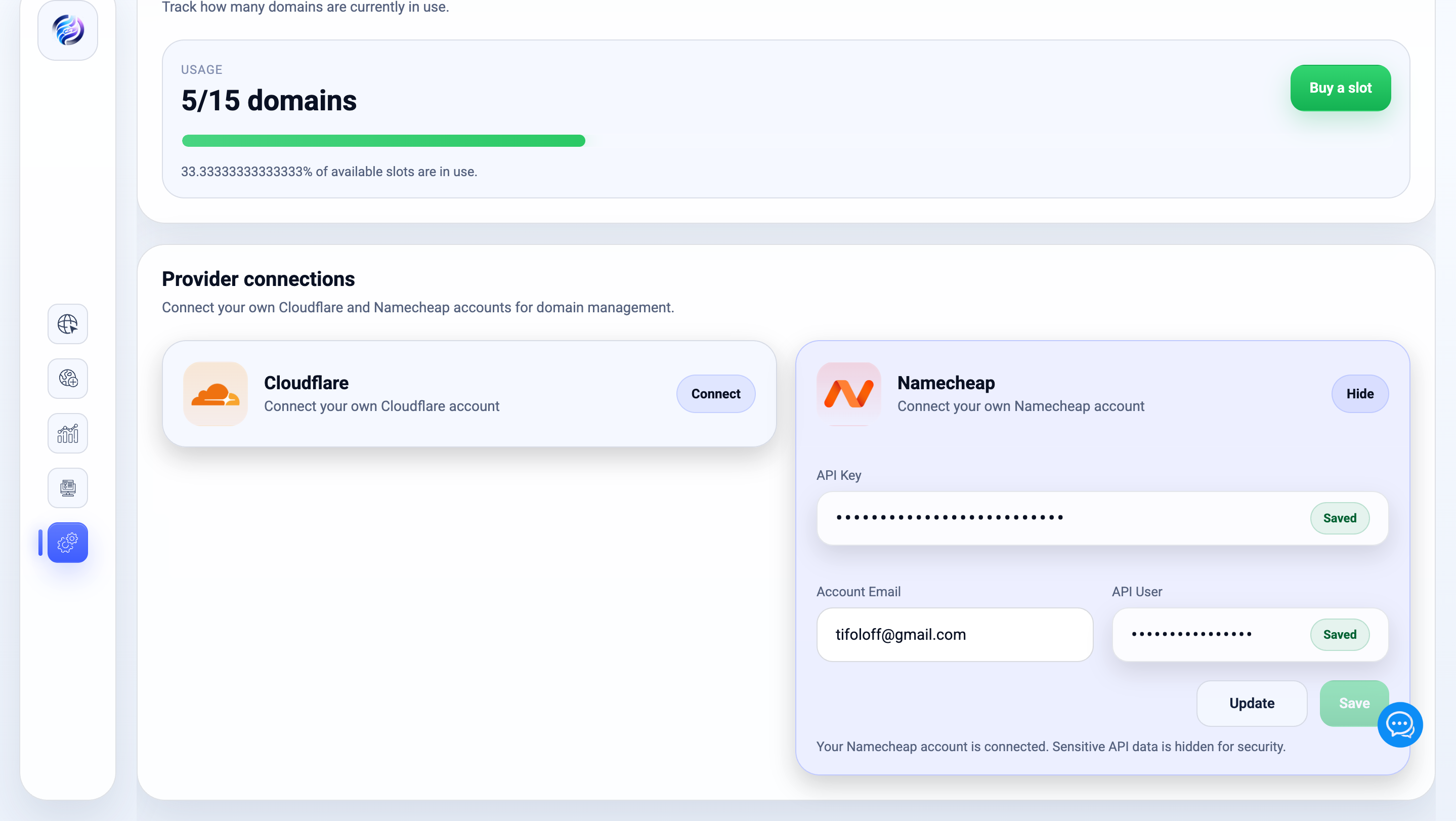
Task: Click the Cloudflare logo icon
Action: (x=216, y=394)
